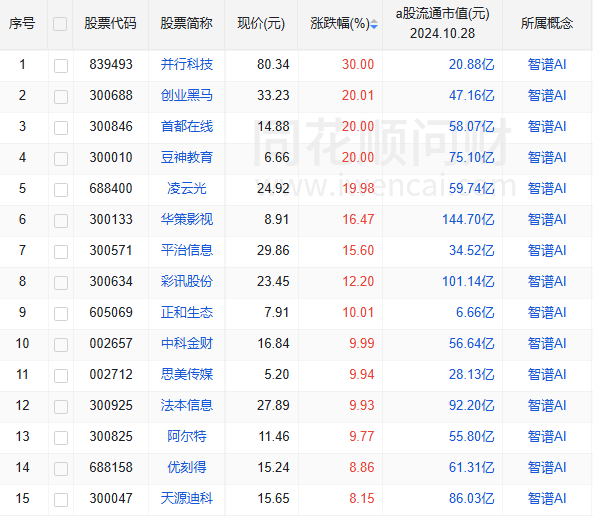Click the 所属概念 column header

547,23
